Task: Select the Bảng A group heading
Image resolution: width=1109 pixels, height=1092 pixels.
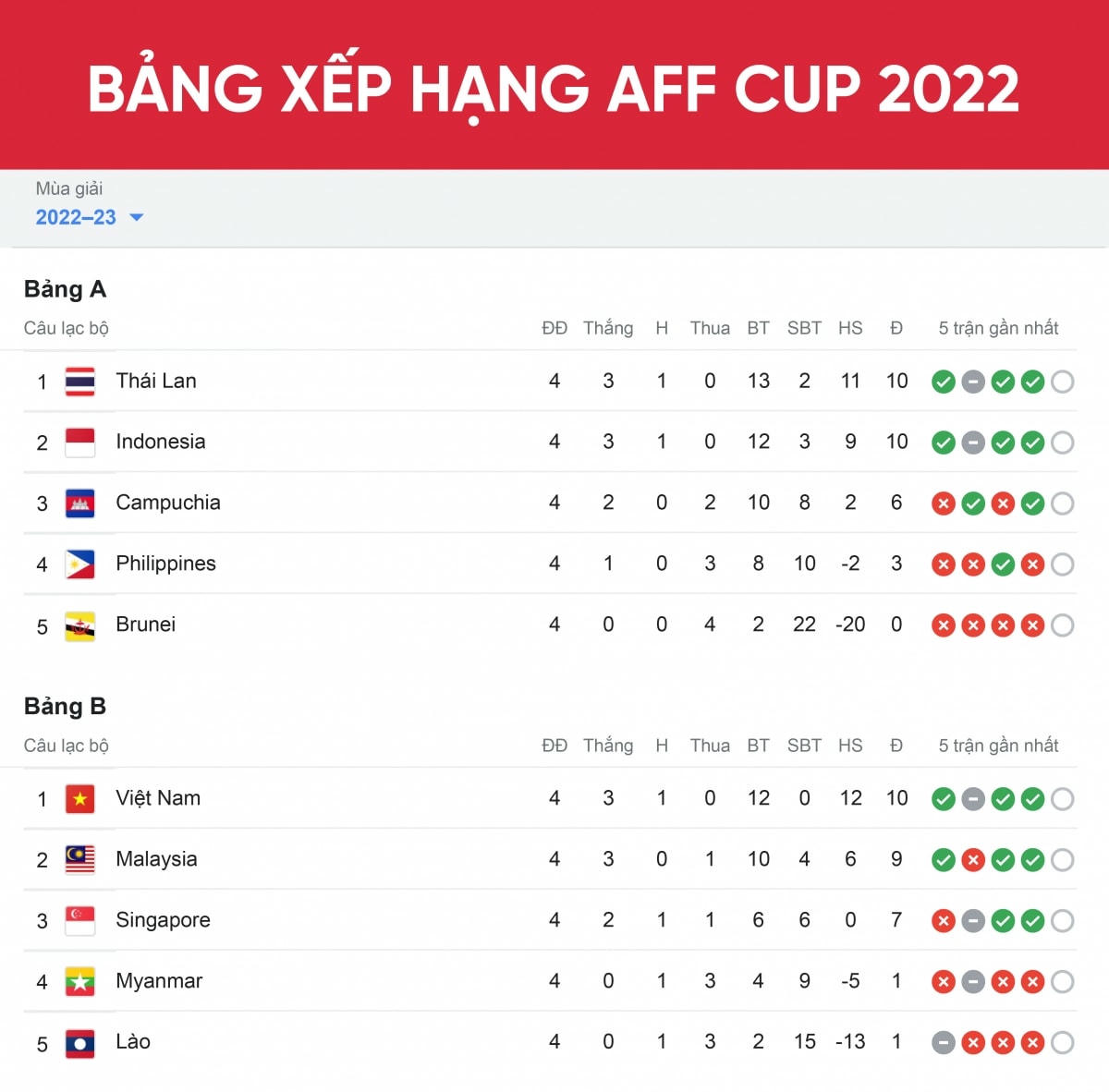Action: point(65,289)
